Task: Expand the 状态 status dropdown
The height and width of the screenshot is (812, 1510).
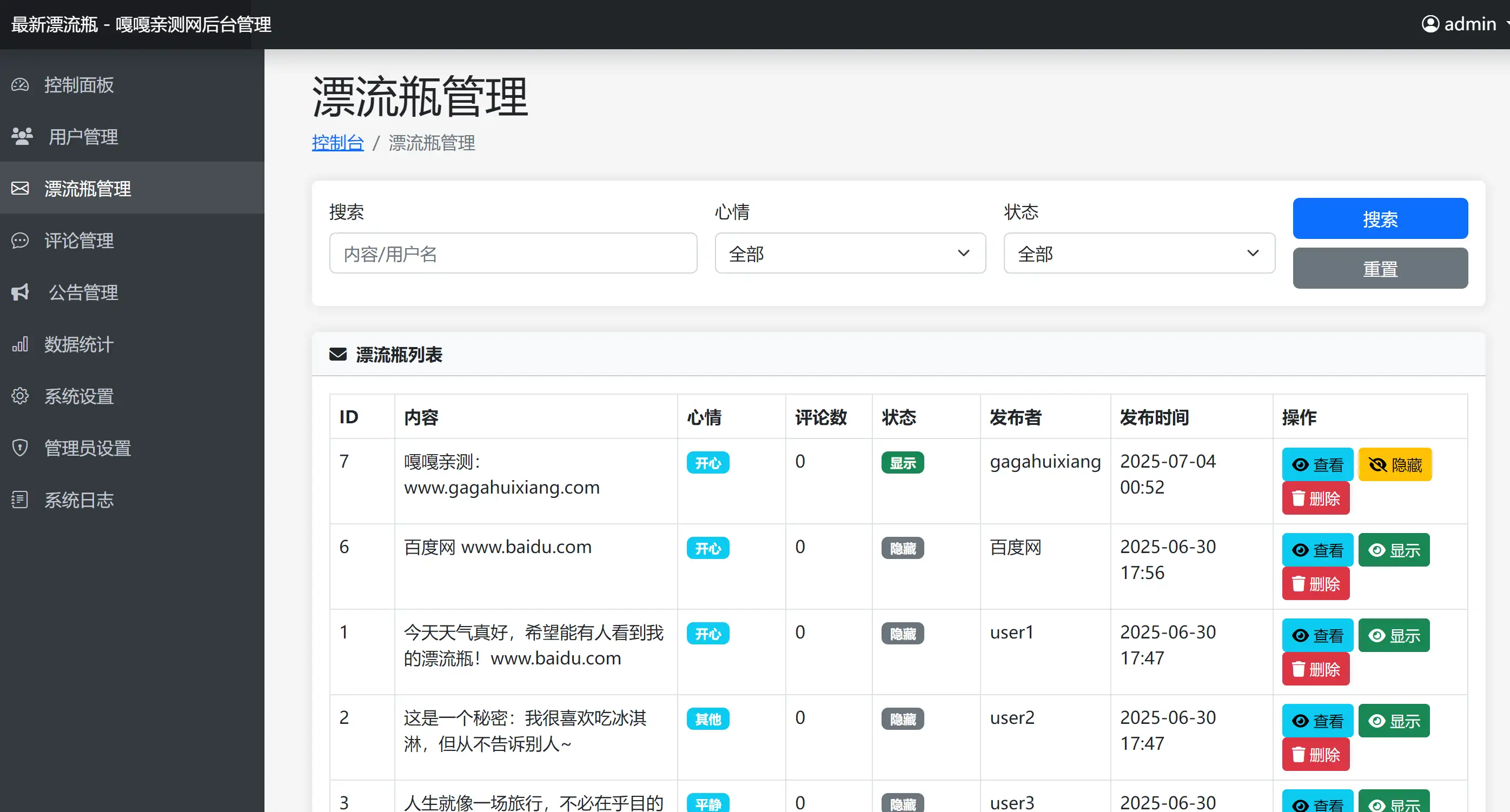Action: click(x=1139, y=253)
